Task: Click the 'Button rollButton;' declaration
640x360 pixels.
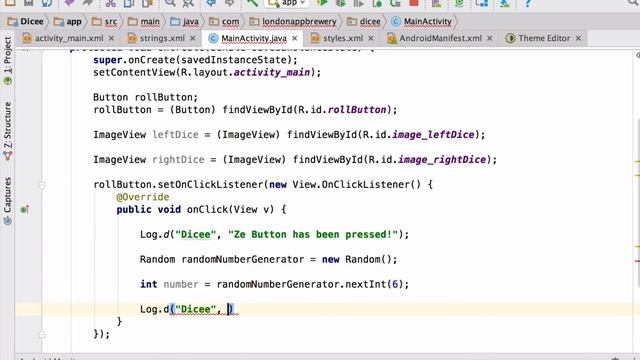Action: pos(145,97)
